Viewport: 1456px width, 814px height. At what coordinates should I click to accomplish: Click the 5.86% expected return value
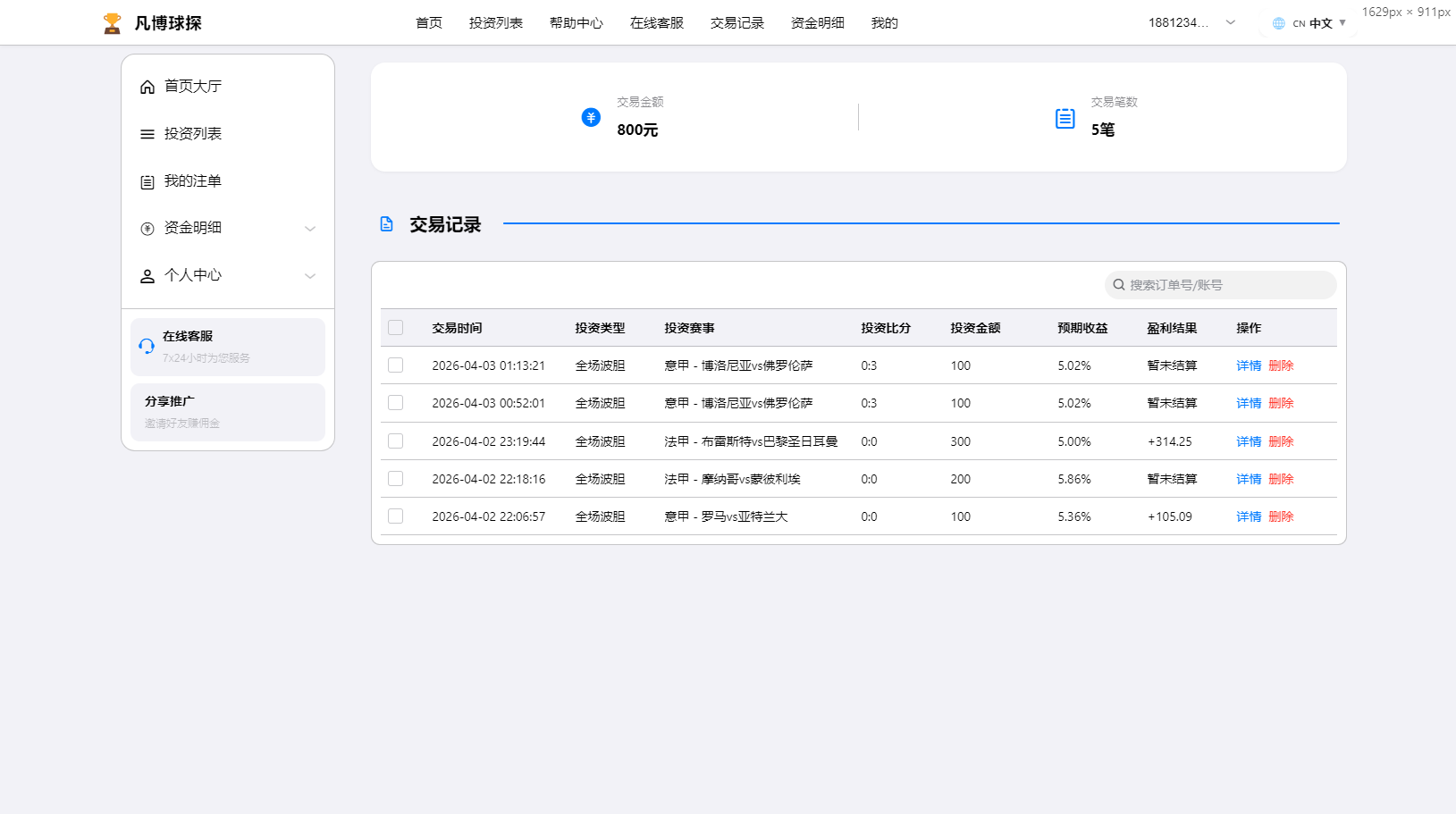tap(1074, 479)
